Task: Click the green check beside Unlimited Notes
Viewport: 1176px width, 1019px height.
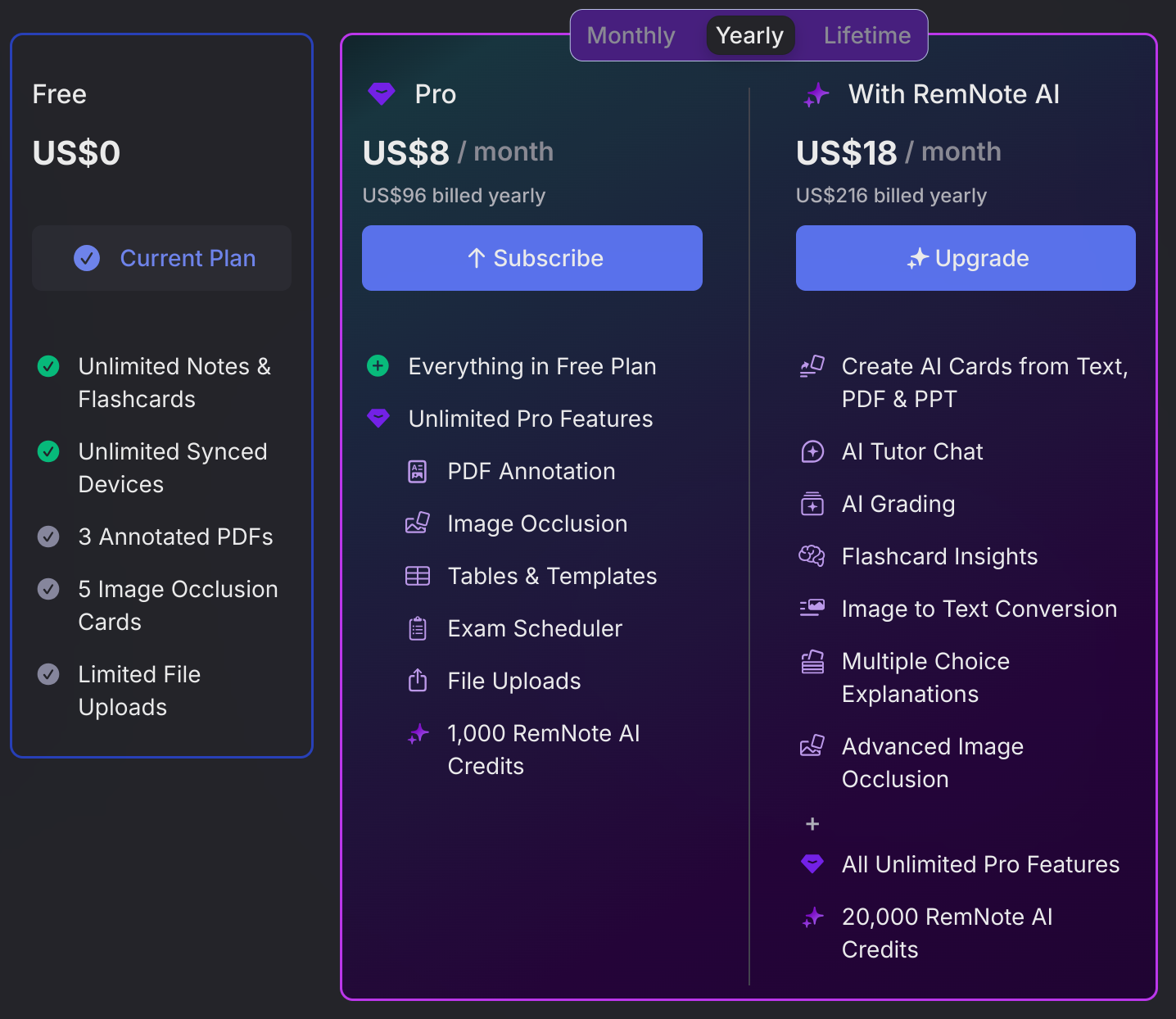Action: (x=49, y=366)
